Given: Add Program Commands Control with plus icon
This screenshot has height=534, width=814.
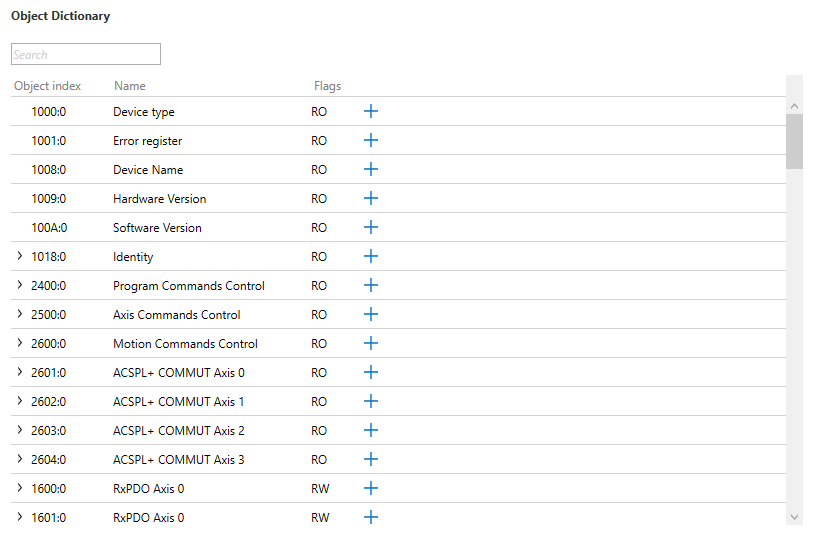Looking at the screenshot, I should point(370,285).
